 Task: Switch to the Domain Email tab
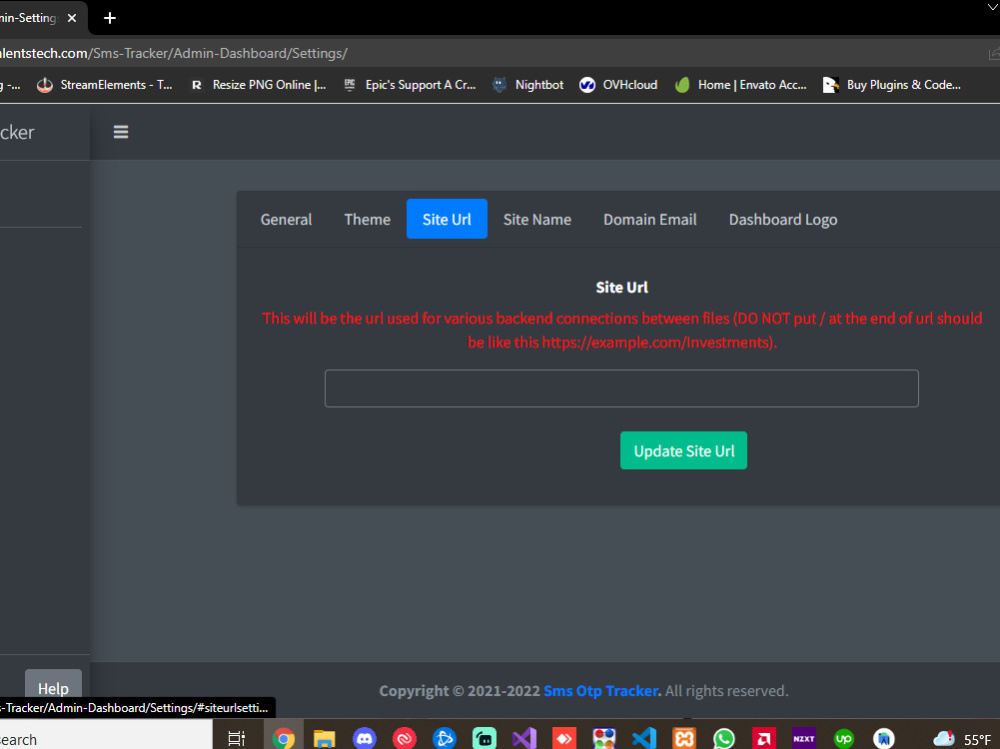650,219
